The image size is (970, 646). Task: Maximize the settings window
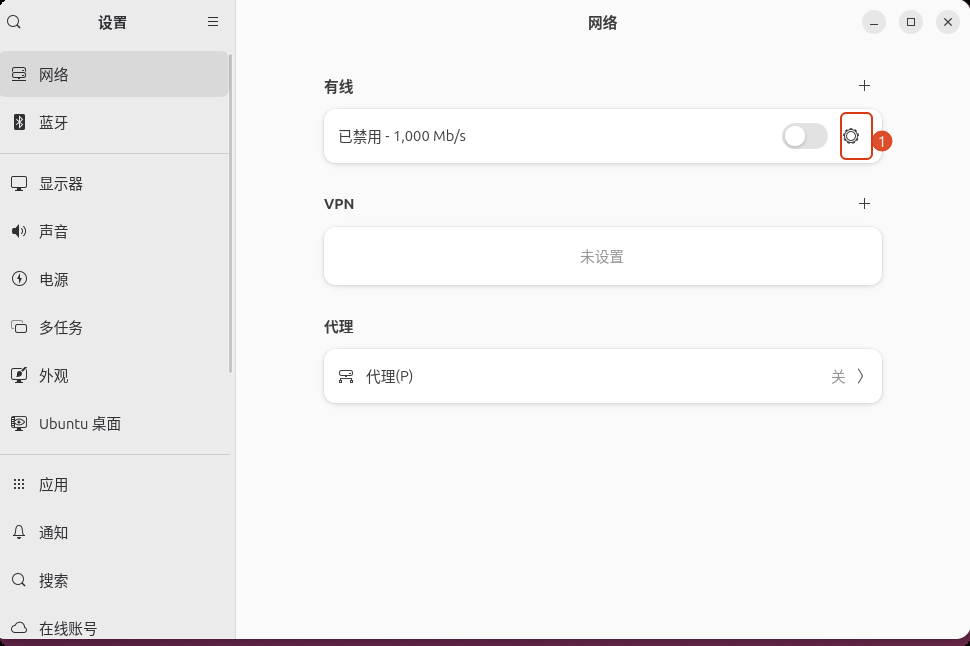click(911, 22)
